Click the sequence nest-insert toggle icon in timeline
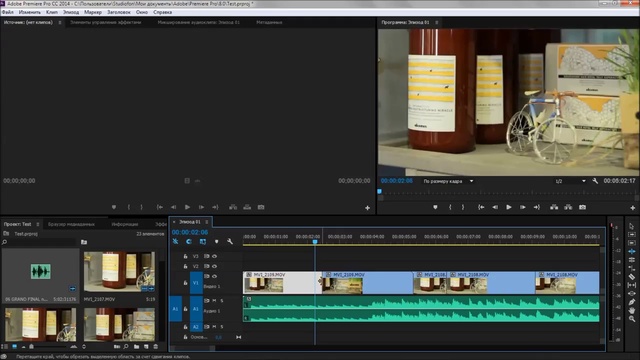Viewport: 640px width, 360px height. (176, 242)
